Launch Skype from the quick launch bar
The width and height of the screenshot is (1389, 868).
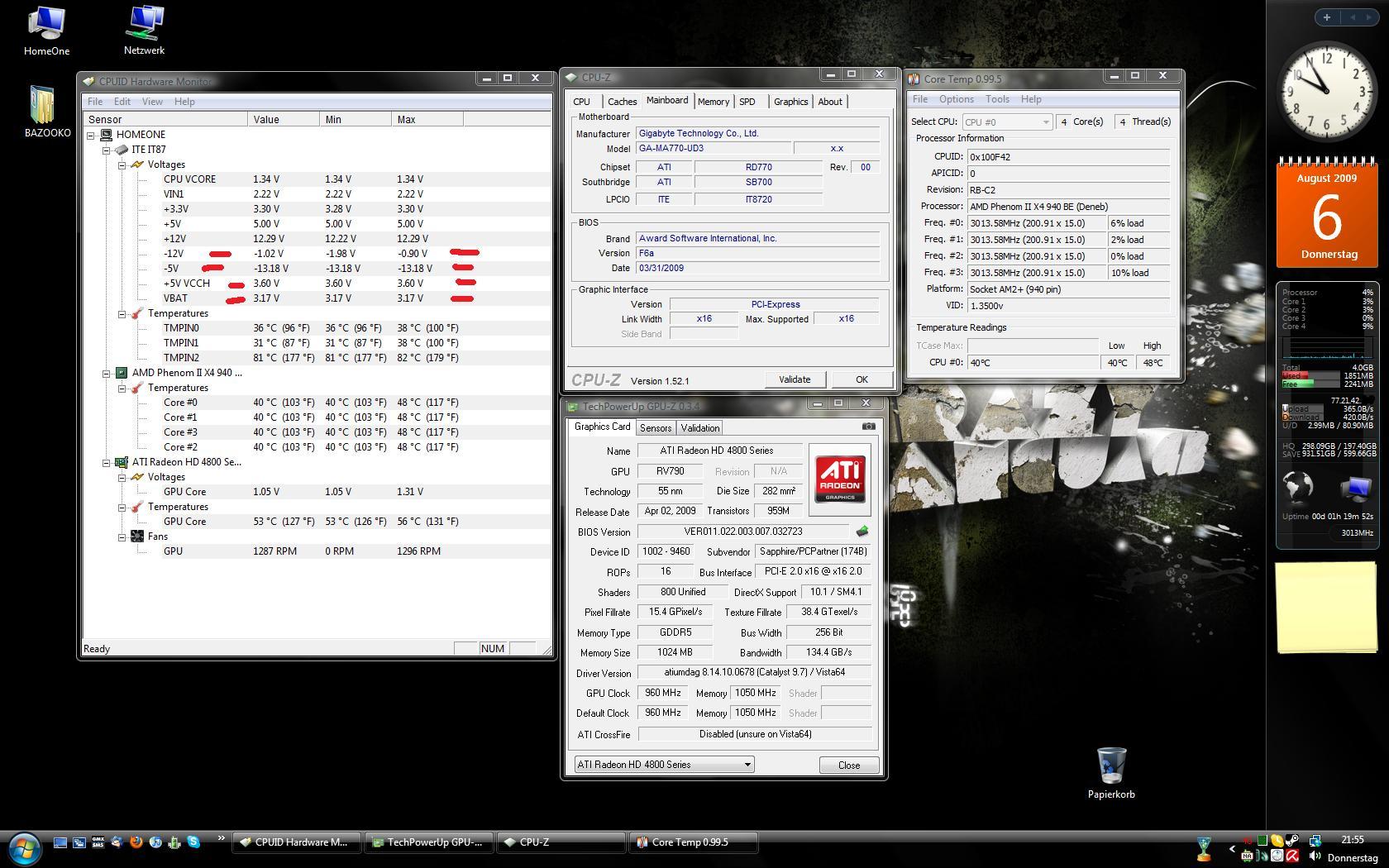[x=193, y=842]
